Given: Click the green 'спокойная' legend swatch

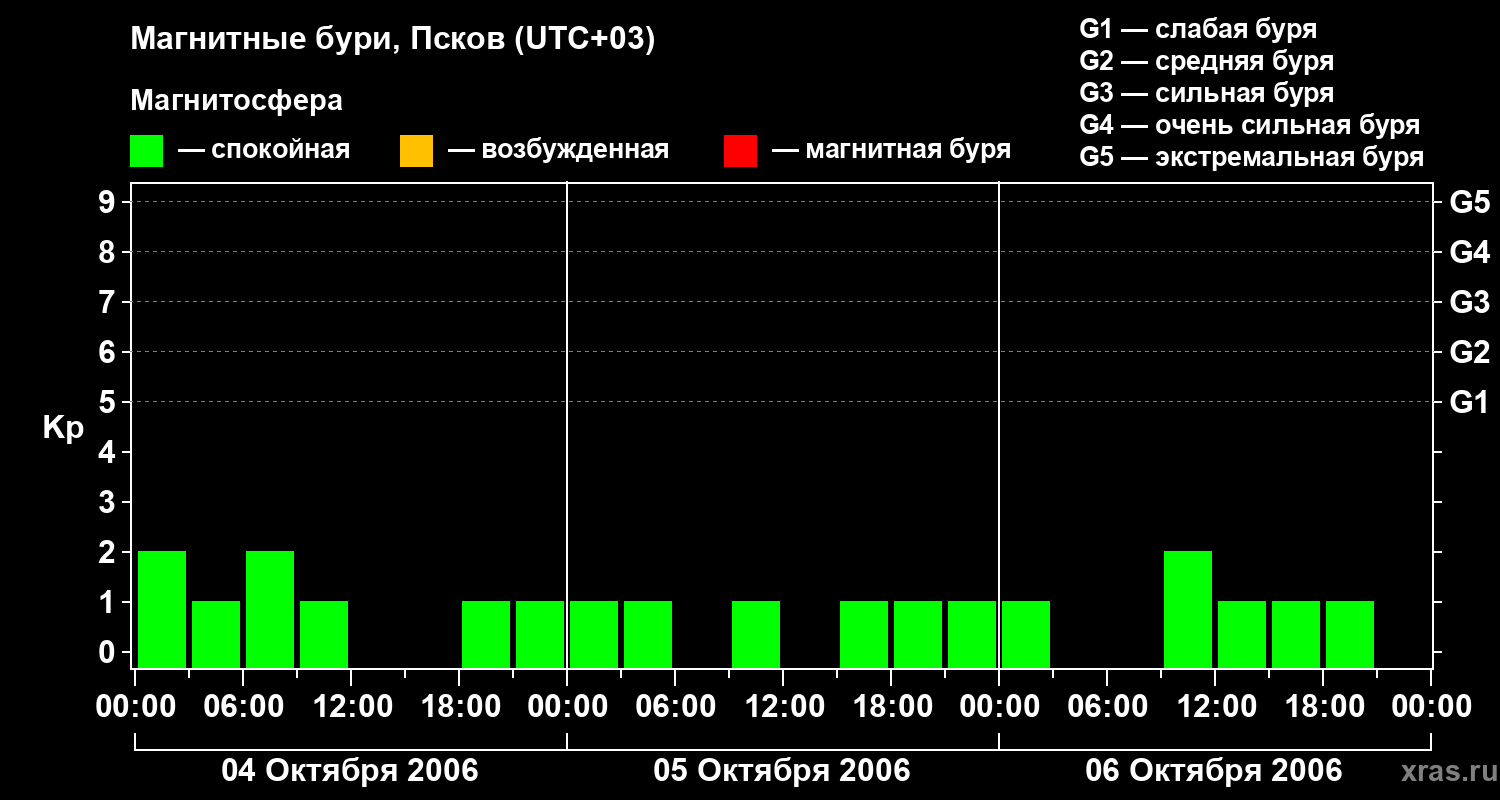Looking at the screenshot, I should tap(146, 151).
